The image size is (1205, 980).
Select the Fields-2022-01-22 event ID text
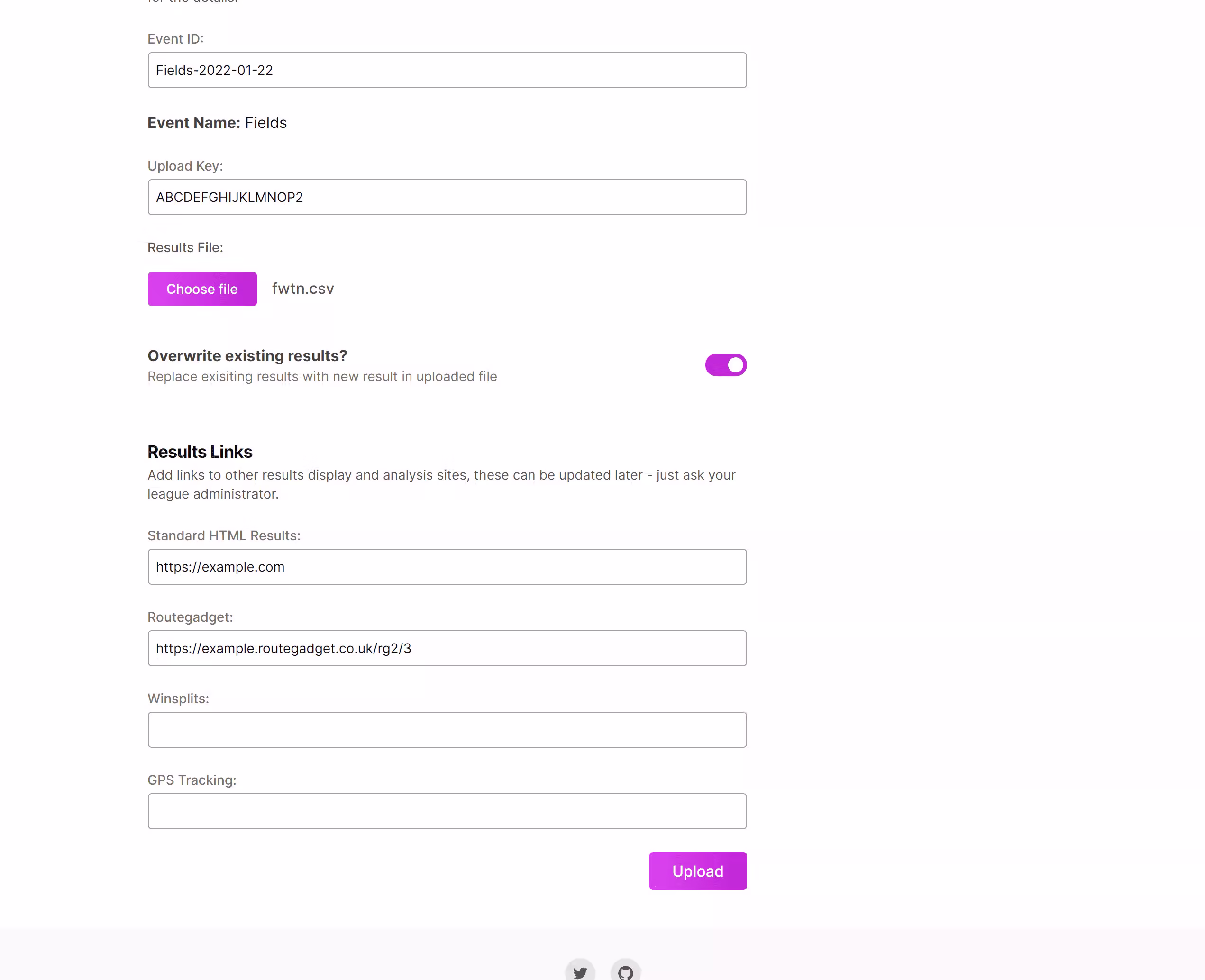coord(215,70)
